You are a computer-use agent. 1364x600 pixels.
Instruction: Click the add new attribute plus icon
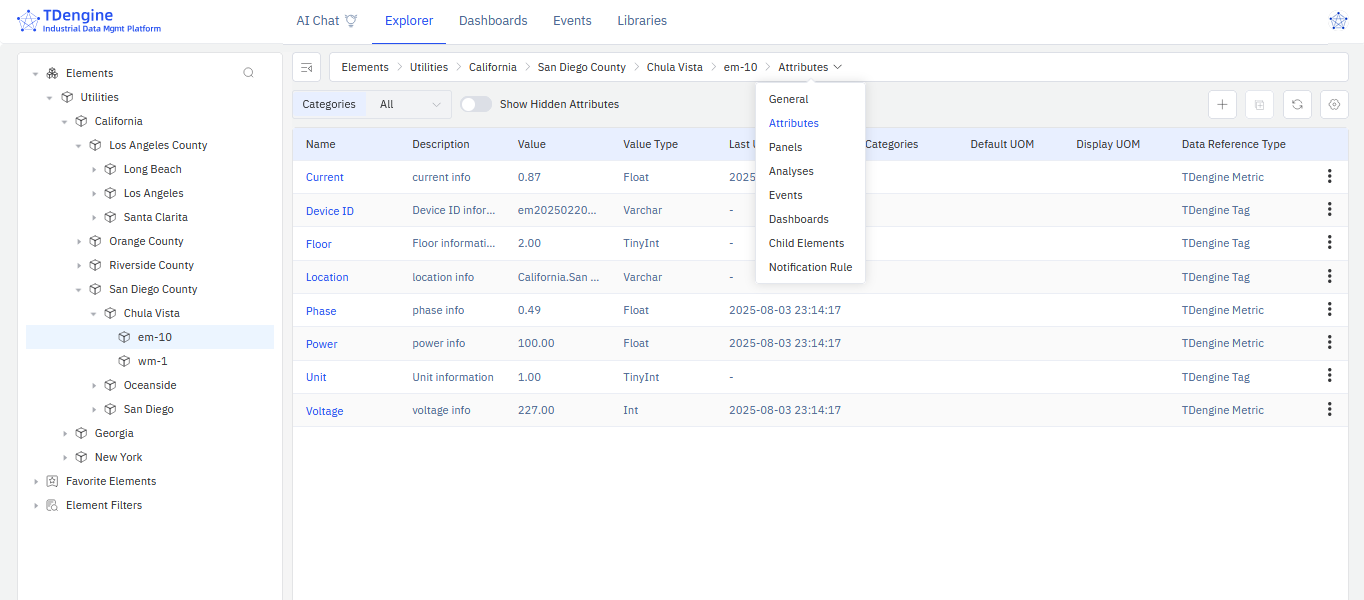point(1222,104)
